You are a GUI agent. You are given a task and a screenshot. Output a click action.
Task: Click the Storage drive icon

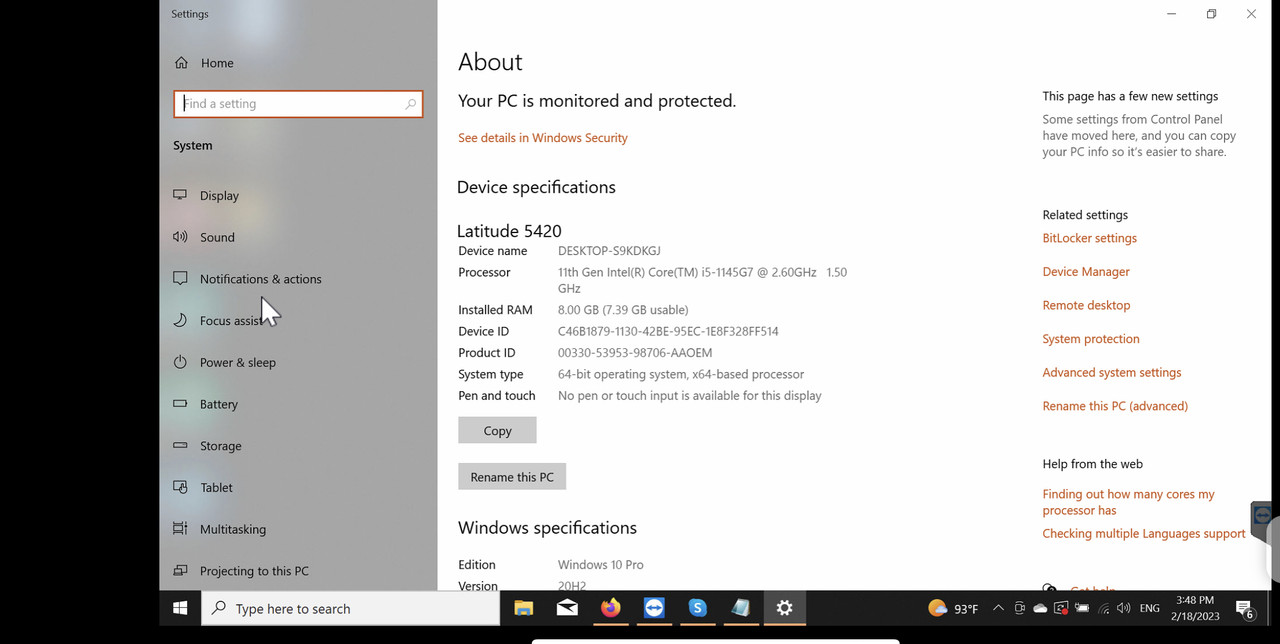pos(180,445)
